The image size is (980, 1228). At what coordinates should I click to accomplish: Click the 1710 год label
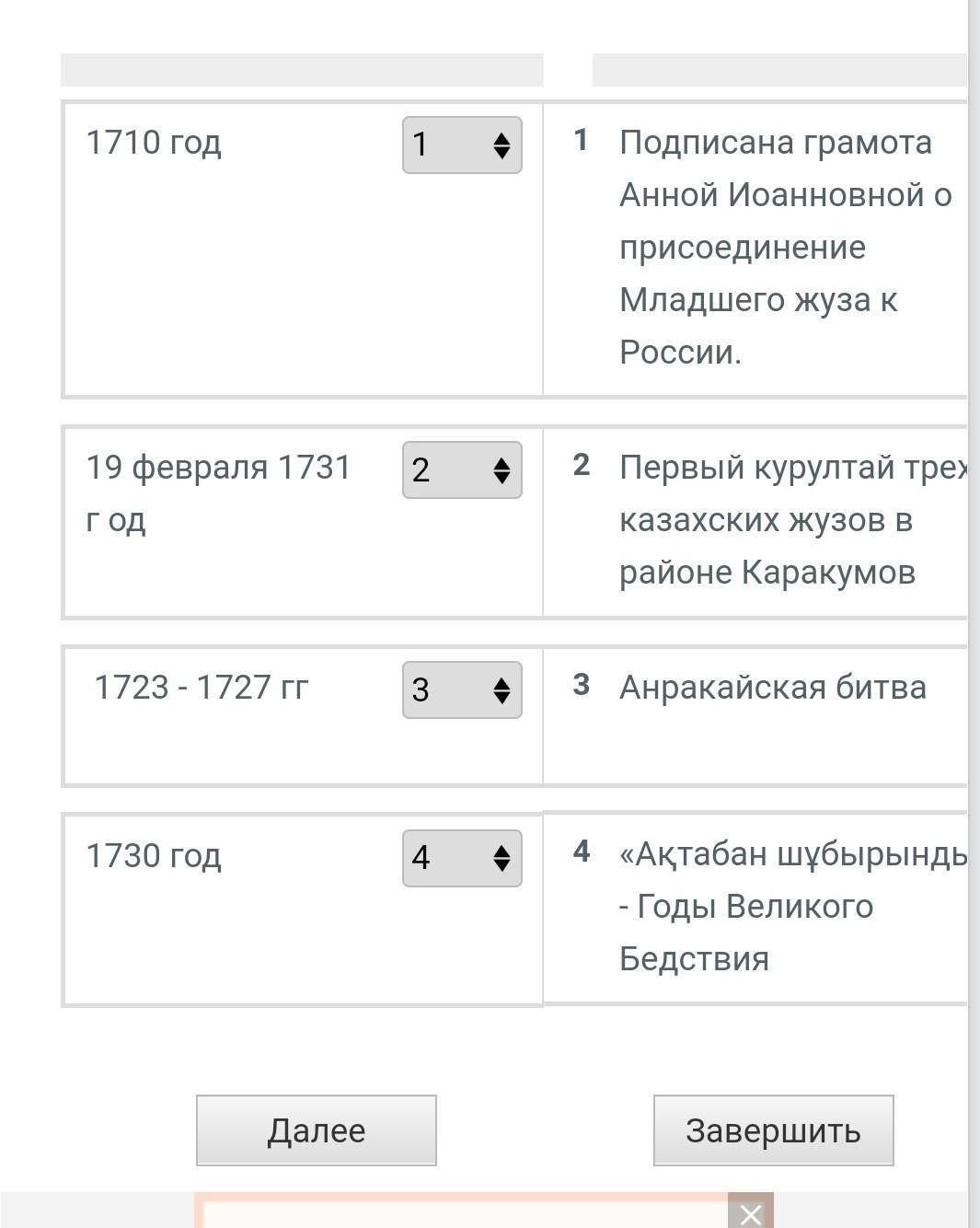(x=154, y=143)
